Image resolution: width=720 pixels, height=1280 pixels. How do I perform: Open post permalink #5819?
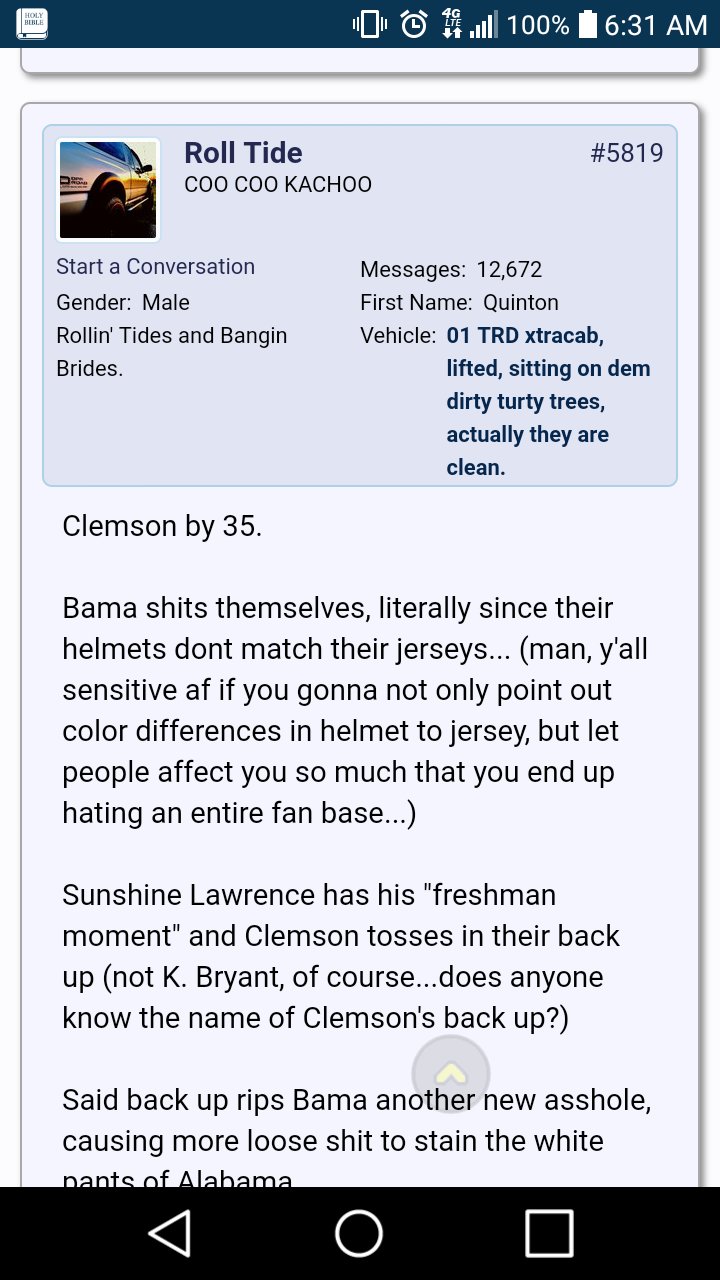pos(627,153)
